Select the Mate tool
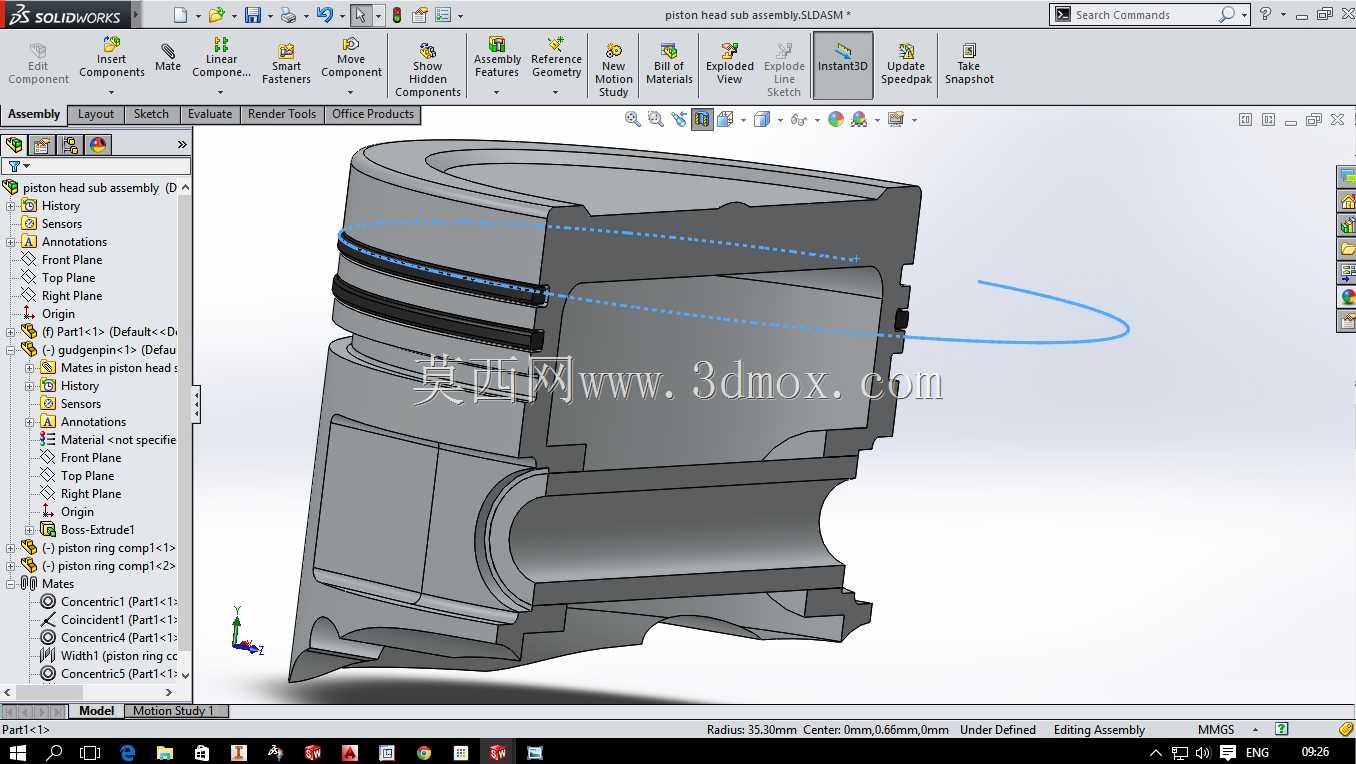The height and width of the screenshot is (764, 1356). click(x=168, y=58)
